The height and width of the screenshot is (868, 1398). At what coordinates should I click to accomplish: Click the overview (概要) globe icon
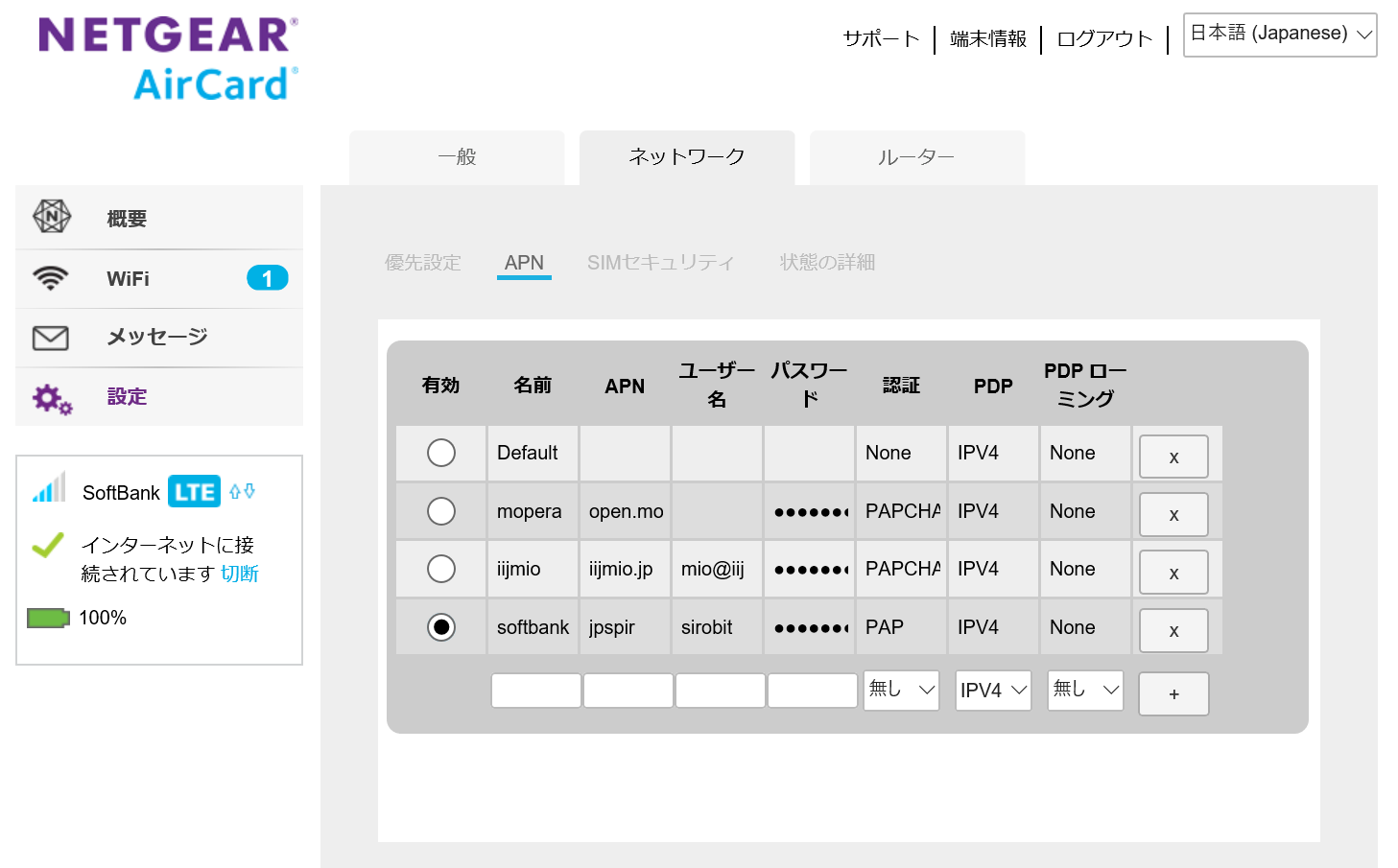click(x=52, y=217)
